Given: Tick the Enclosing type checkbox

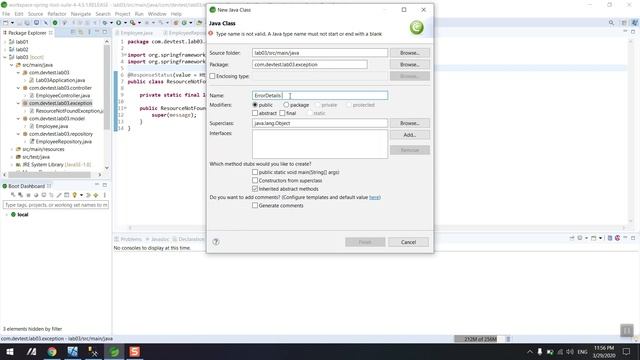Looking at the screenshot, I should [212, 76].
